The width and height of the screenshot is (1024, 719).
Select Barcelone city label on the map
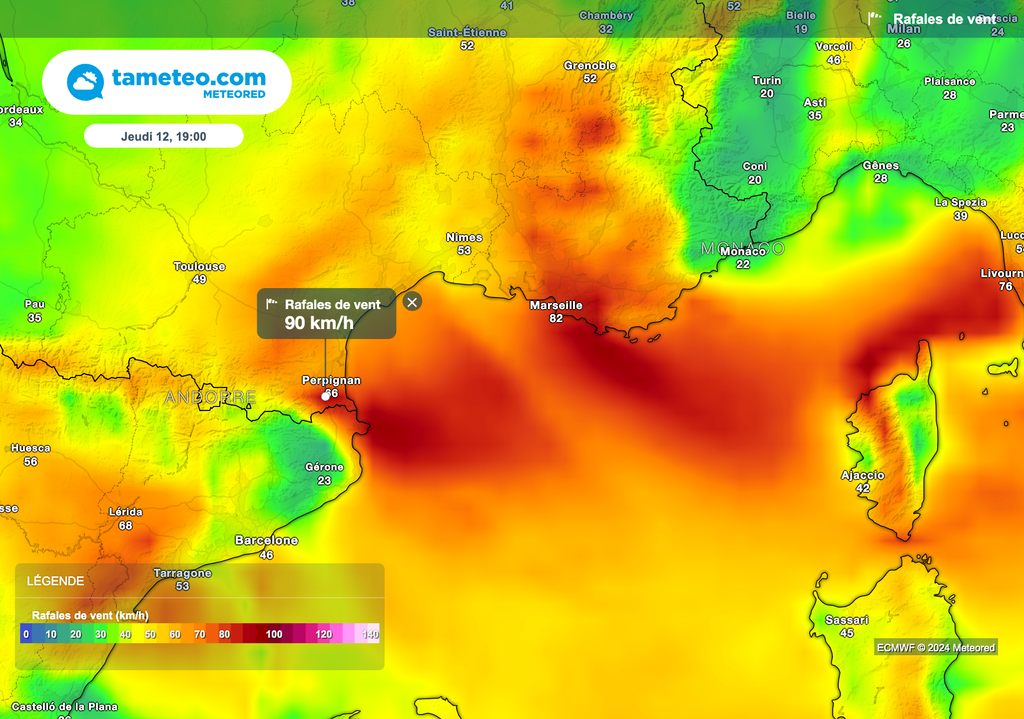tap(266, 540)
